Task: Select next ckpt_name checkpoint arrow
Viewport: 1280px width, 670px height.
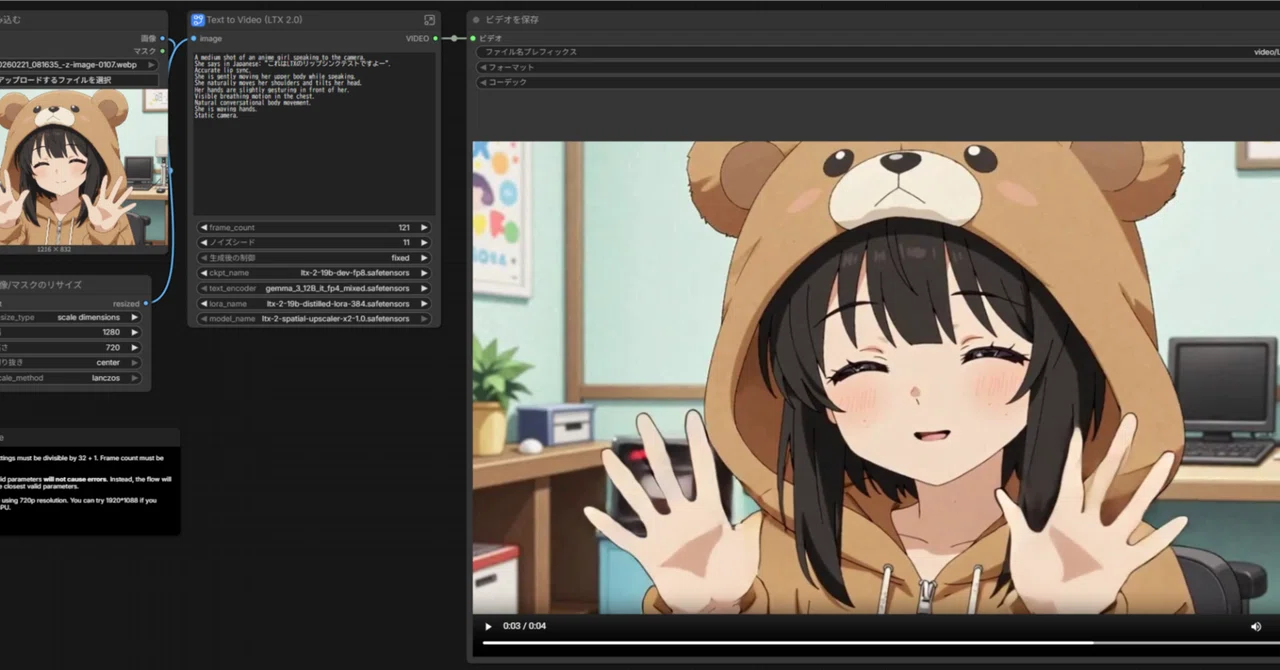Action: point(424,273)
